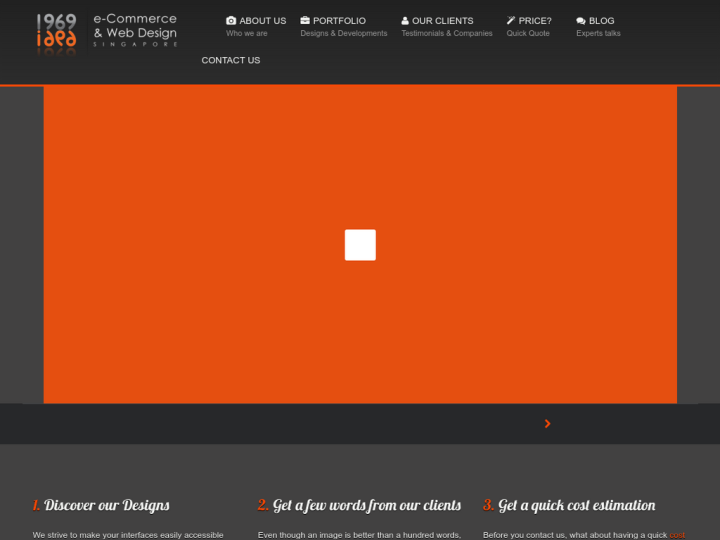The height and width of the screenshot is (540, 720).
Task: Go to the Our Clients page
Action: (x=442, y=21)
